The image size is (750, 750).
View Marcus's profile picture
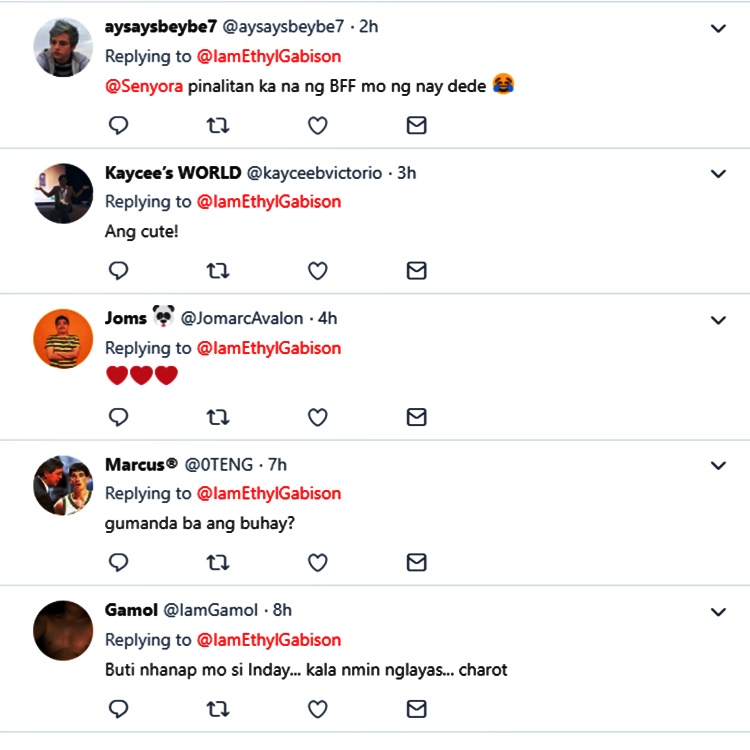click(x=63, y=485)
